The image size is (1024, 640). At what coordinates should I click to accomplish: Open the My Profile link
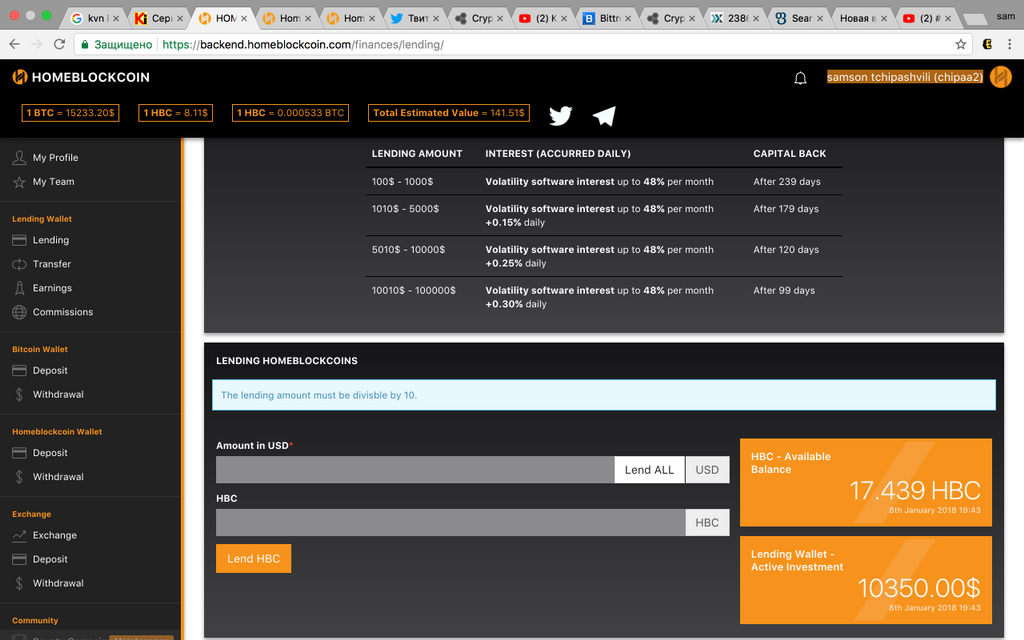click(x=56, y=157)
